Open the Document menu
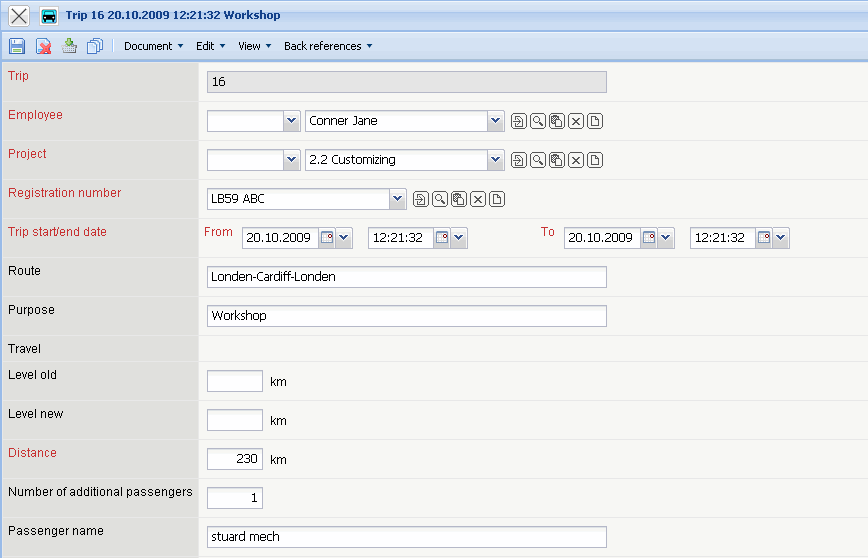Image resolution: width=868 pixels, height=558 pixels. click(x=153, y=46)
